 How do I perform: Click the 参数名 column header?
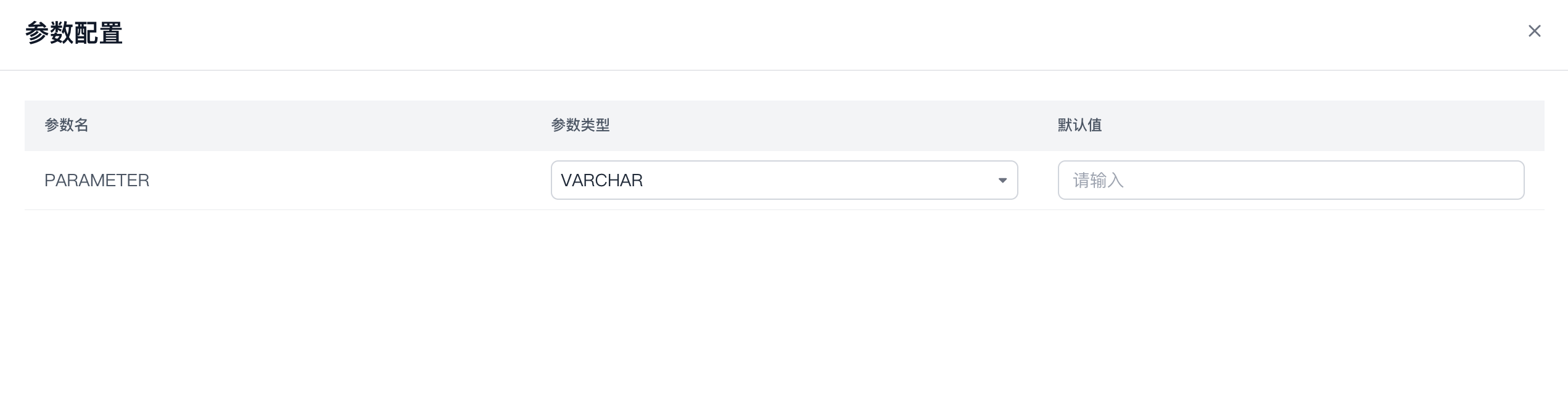(67, 125)
